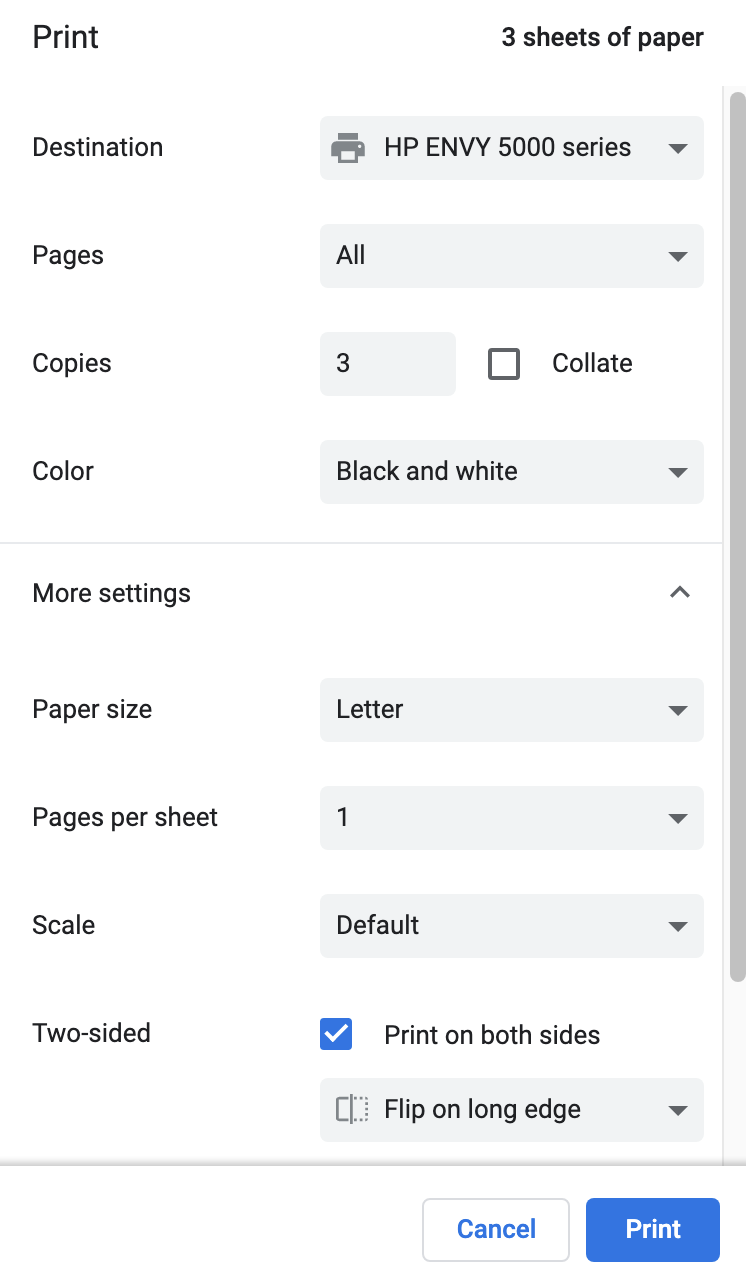Open the Color dropdown
The height and width of the screenshot is (1288, 746).
pyautogui.click(x=511, y=472)
